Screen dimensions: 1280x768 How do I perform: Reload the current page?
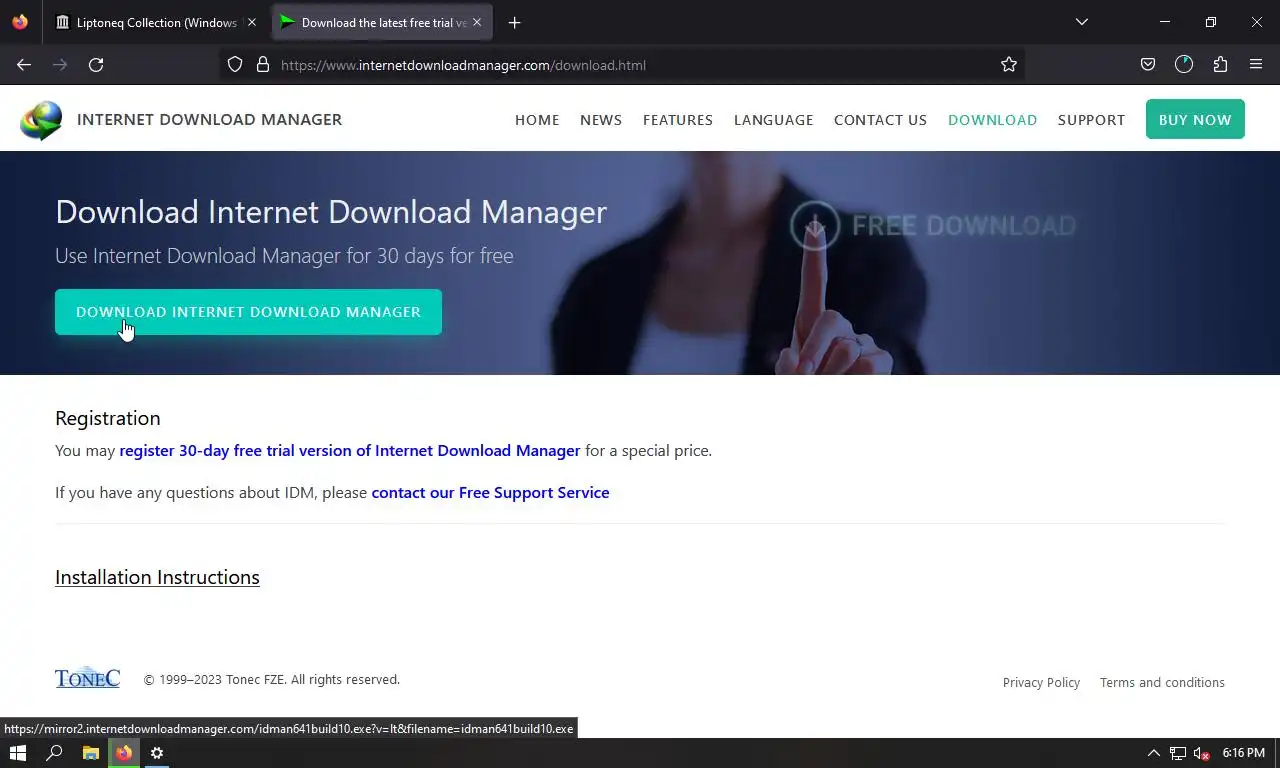[96, 65]
